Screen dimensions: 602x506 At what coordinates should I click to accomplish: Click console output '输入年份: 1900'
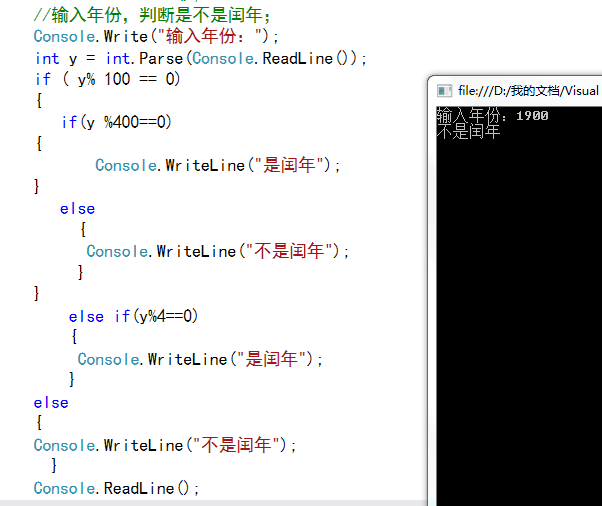click(492, 115)
